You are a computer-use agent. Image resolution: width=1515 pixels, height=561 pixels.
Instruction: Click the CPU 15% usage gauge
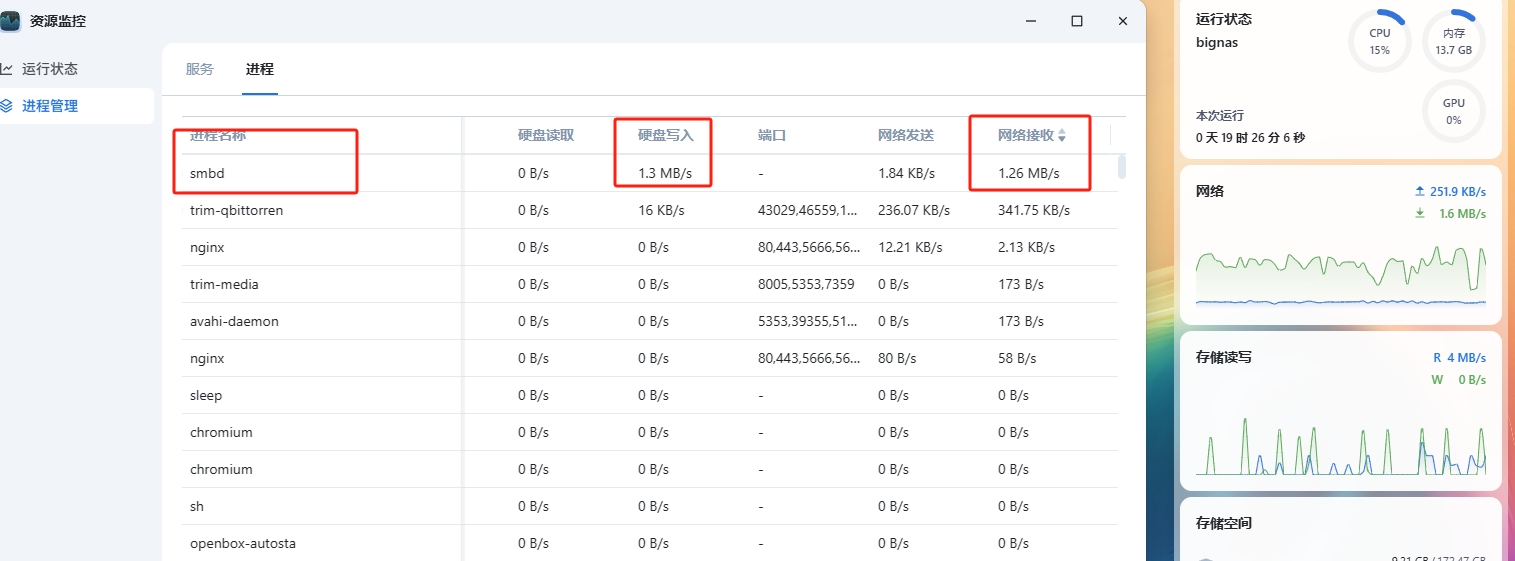click(x=1380, y=41)
